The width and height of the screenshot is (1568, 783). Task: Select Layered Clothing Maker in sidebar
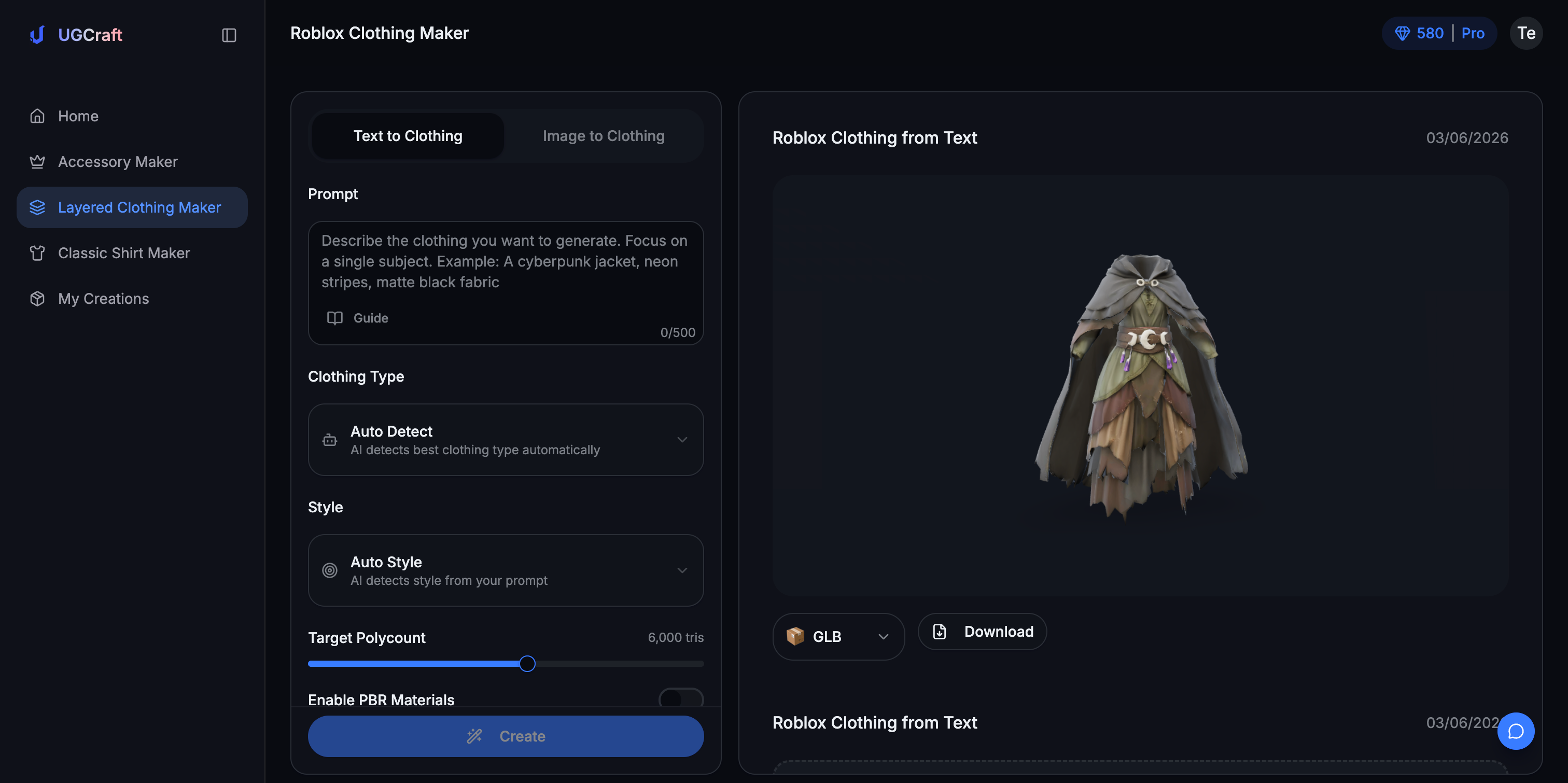(132, 207)
